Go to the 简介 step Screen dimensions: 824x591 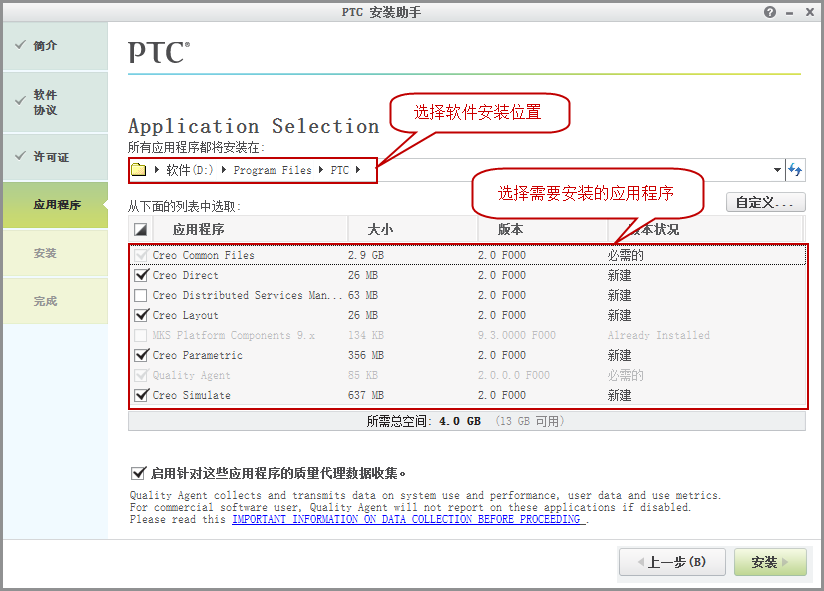[55, 46]
